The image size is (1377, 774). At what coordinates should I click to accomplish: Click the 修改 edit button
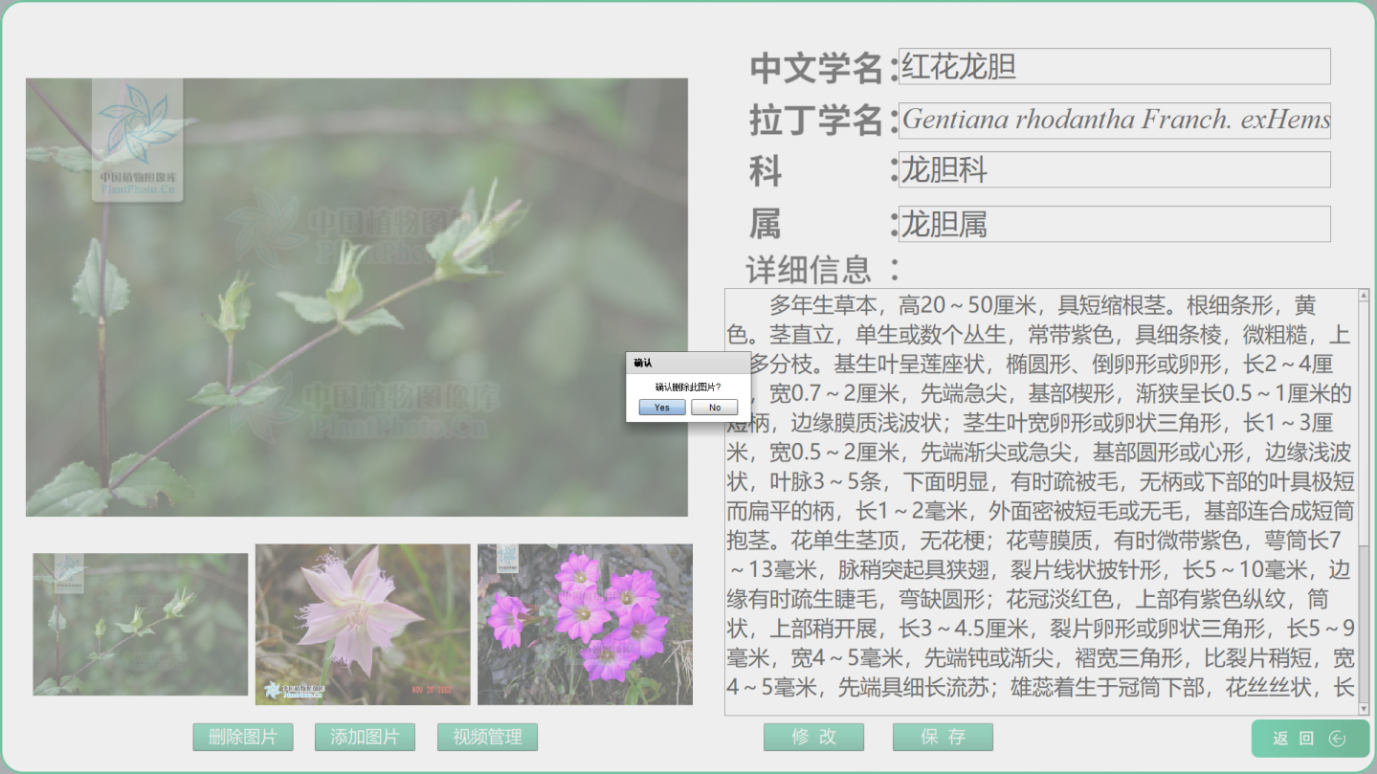coord(813,737)
